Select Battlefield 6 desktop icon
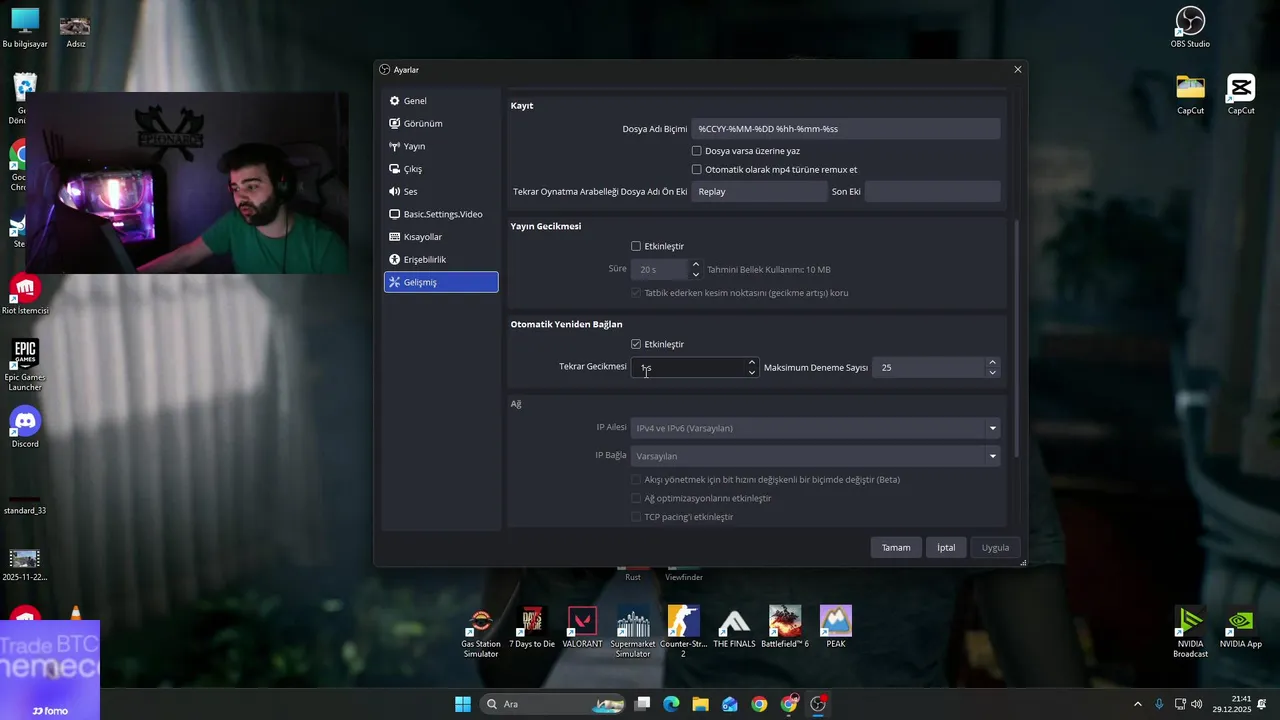1280x720 pixels. tap(785, 627)
